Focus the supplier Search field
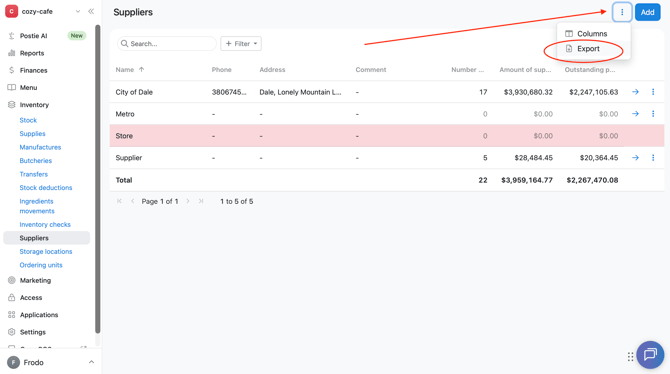 pyautogui.click(x=167, y=44)
